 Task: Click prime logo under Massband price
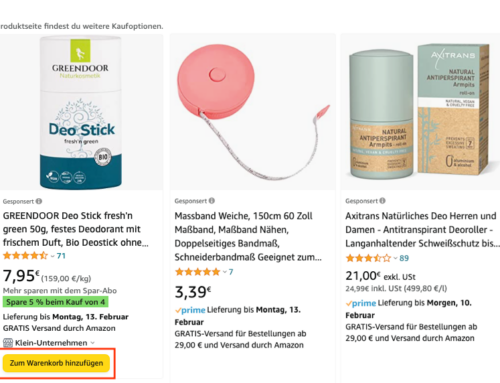point(190,310)
